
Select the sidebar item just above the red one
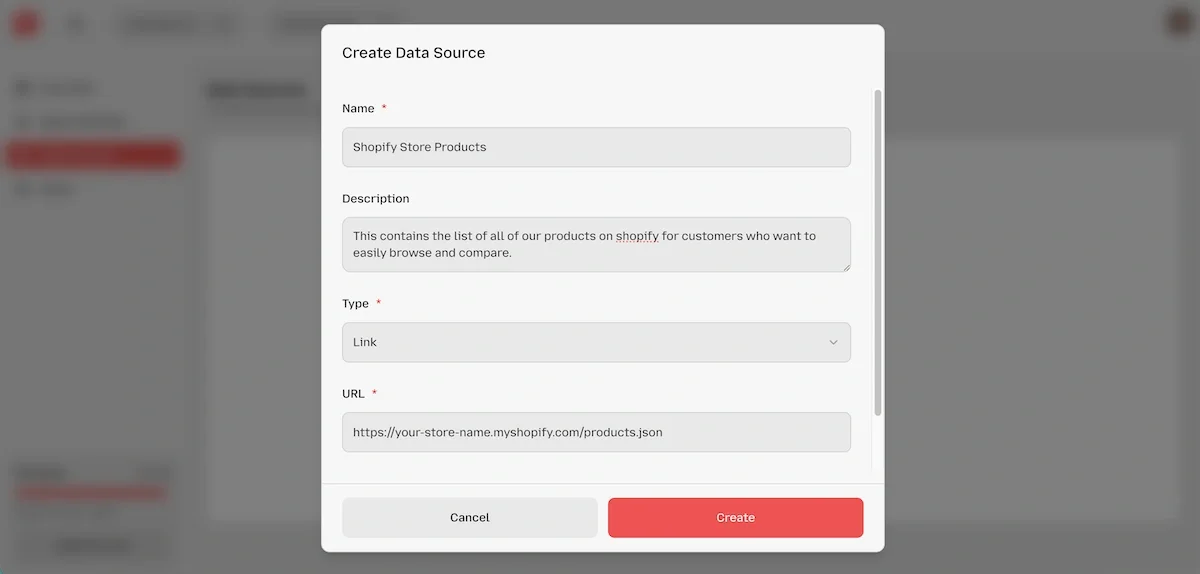(70, 122)
